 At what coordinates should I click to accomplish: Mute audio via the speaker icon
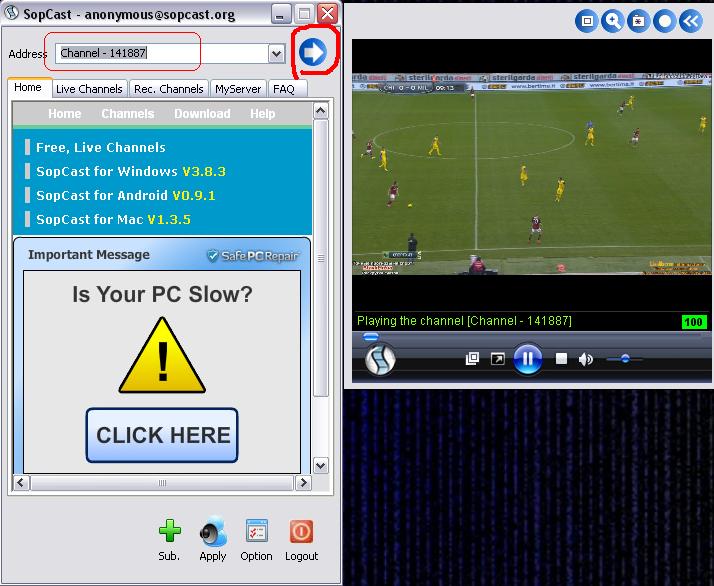pyautogui.click(x=586, y=359)
